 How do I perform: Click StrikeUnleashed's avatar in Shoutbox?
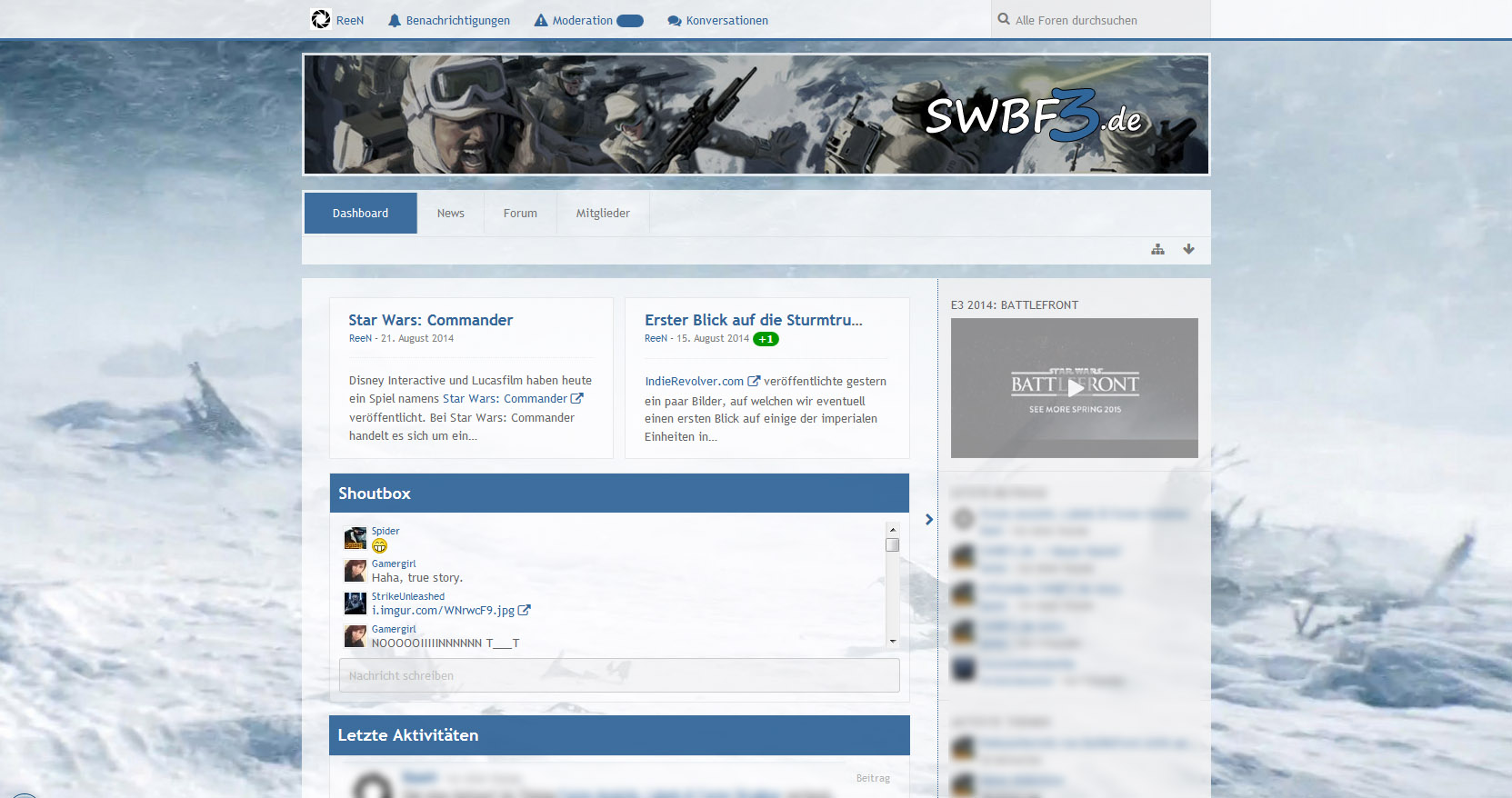point(355,603)
